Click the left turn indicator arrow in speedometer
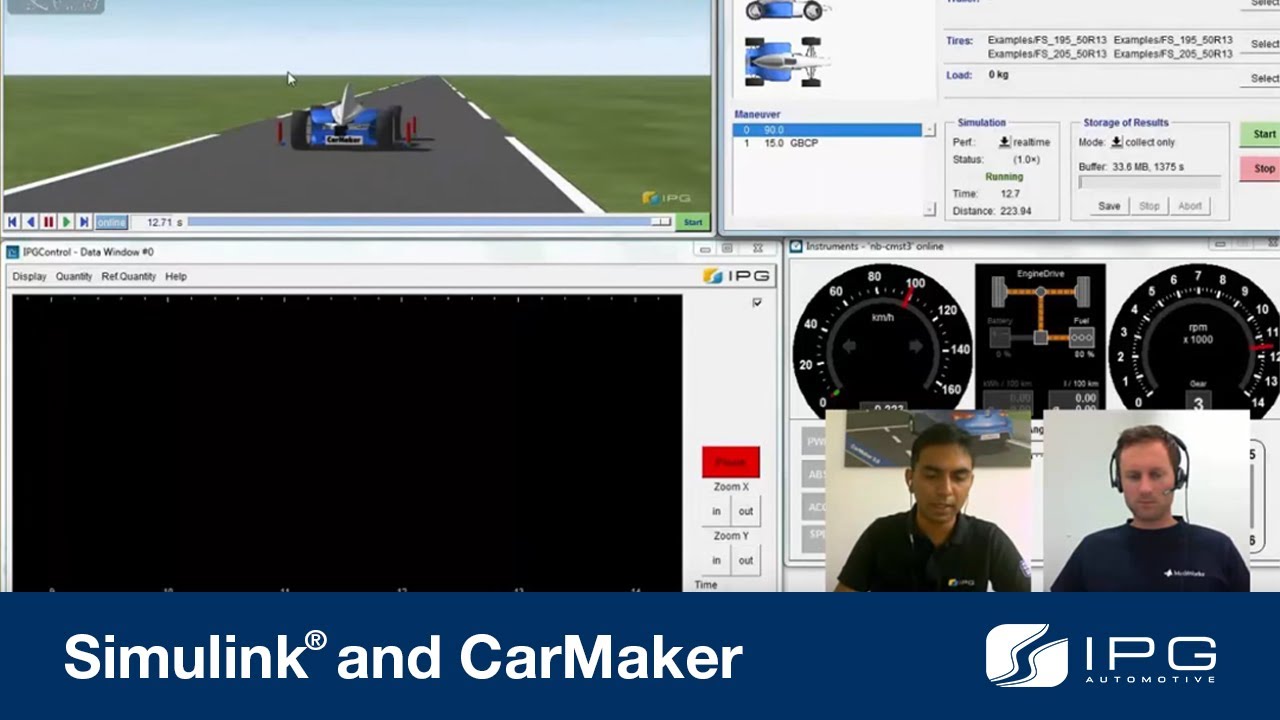Viewport: 1280px width, 720px height. tap(849, 347)
